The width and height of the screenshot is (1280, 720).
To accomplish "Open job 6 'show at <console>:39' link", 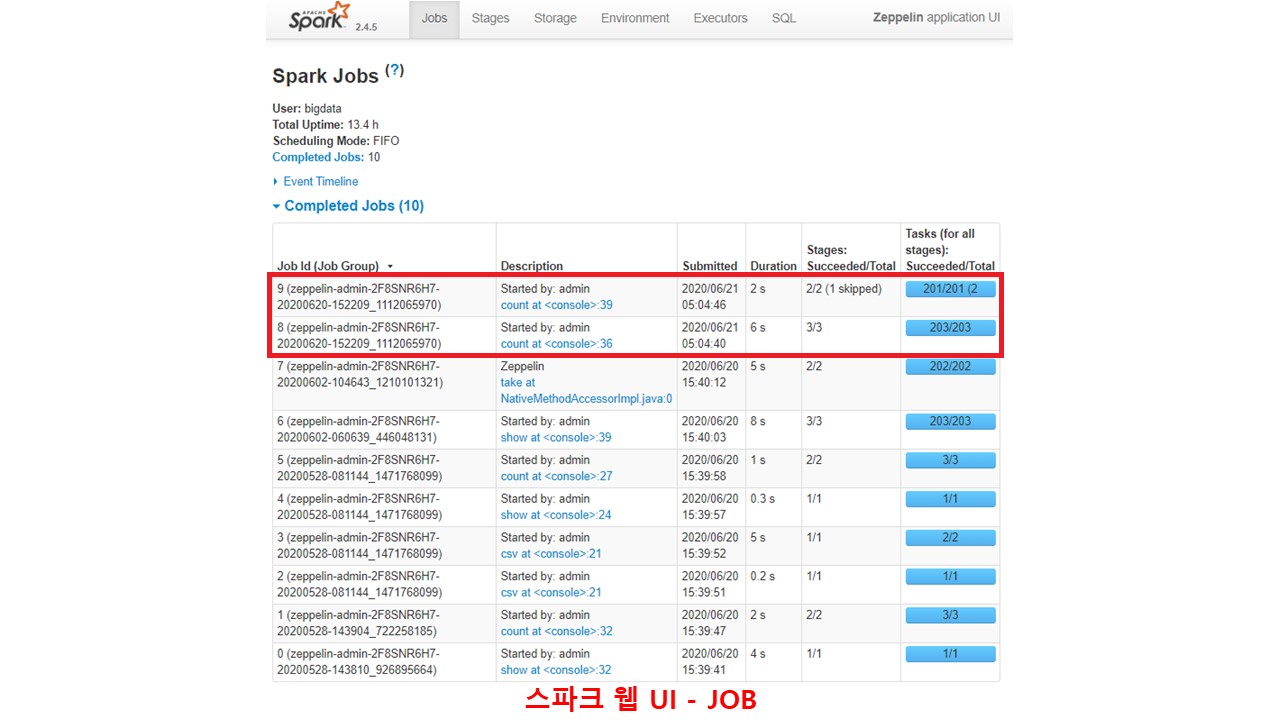I will click(x=556, y=437).
